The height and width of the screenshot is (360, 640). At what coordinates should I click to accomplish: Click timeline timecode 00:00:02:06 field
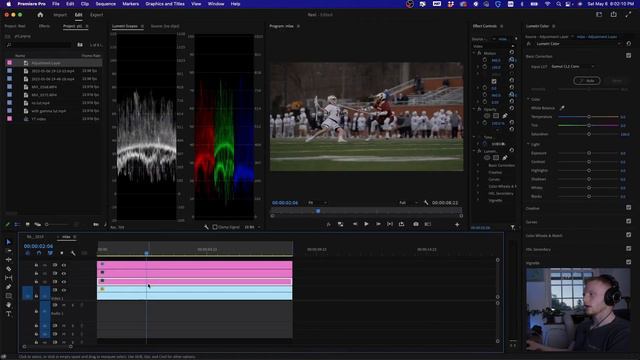(38, 246)
